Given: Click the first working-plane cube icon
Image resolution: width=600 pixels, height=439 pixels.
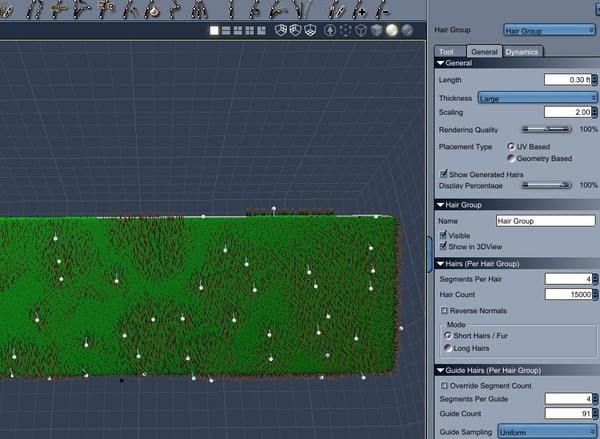Looking at the screenshot, I should click(281, 30).
